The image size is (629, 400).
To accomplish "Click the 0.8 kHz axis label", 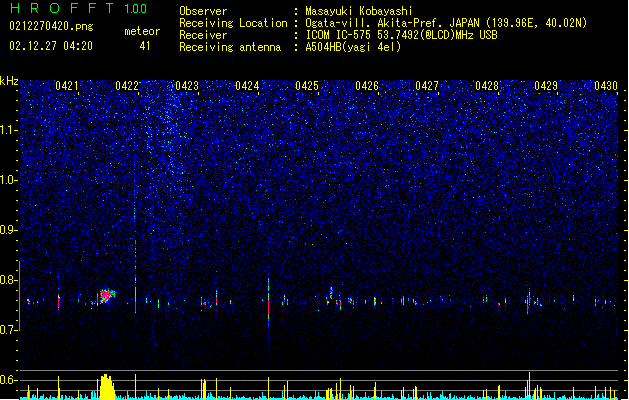I will 9,280.
